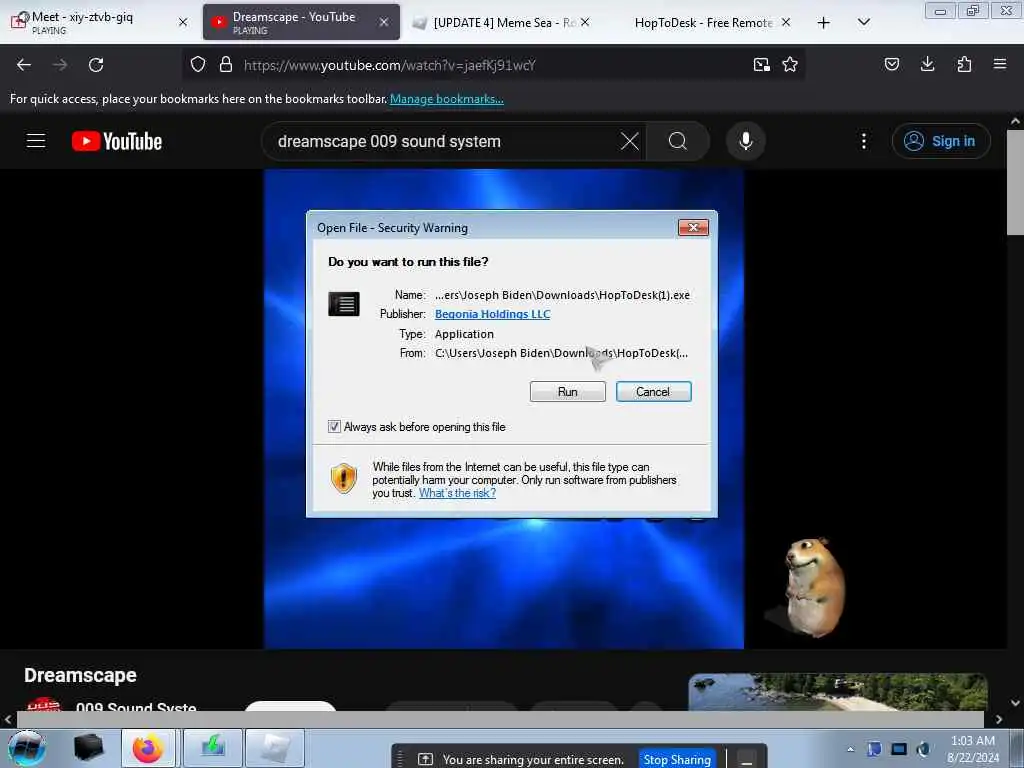
Task: Open Begonia Holdings LLC publisher link
Action: 492,314
